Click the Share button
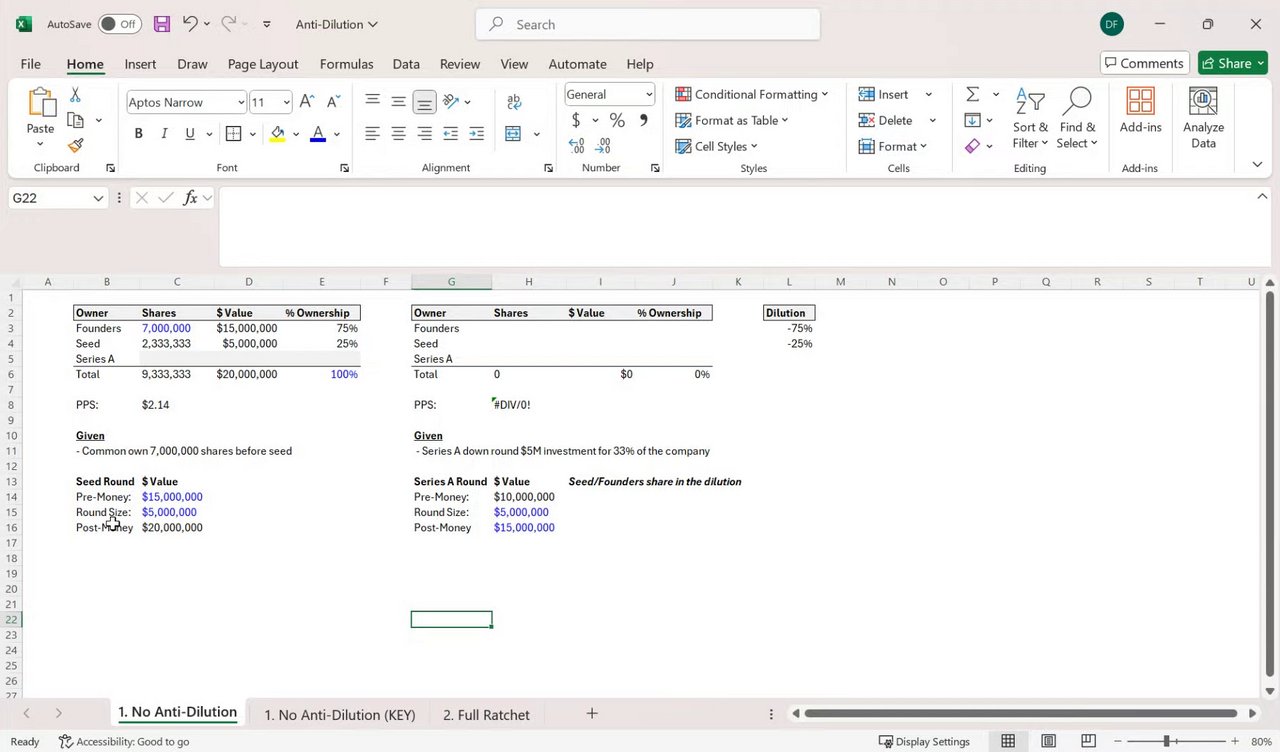The width and height of the screenshot is (1280, 752). [1233, 63]
